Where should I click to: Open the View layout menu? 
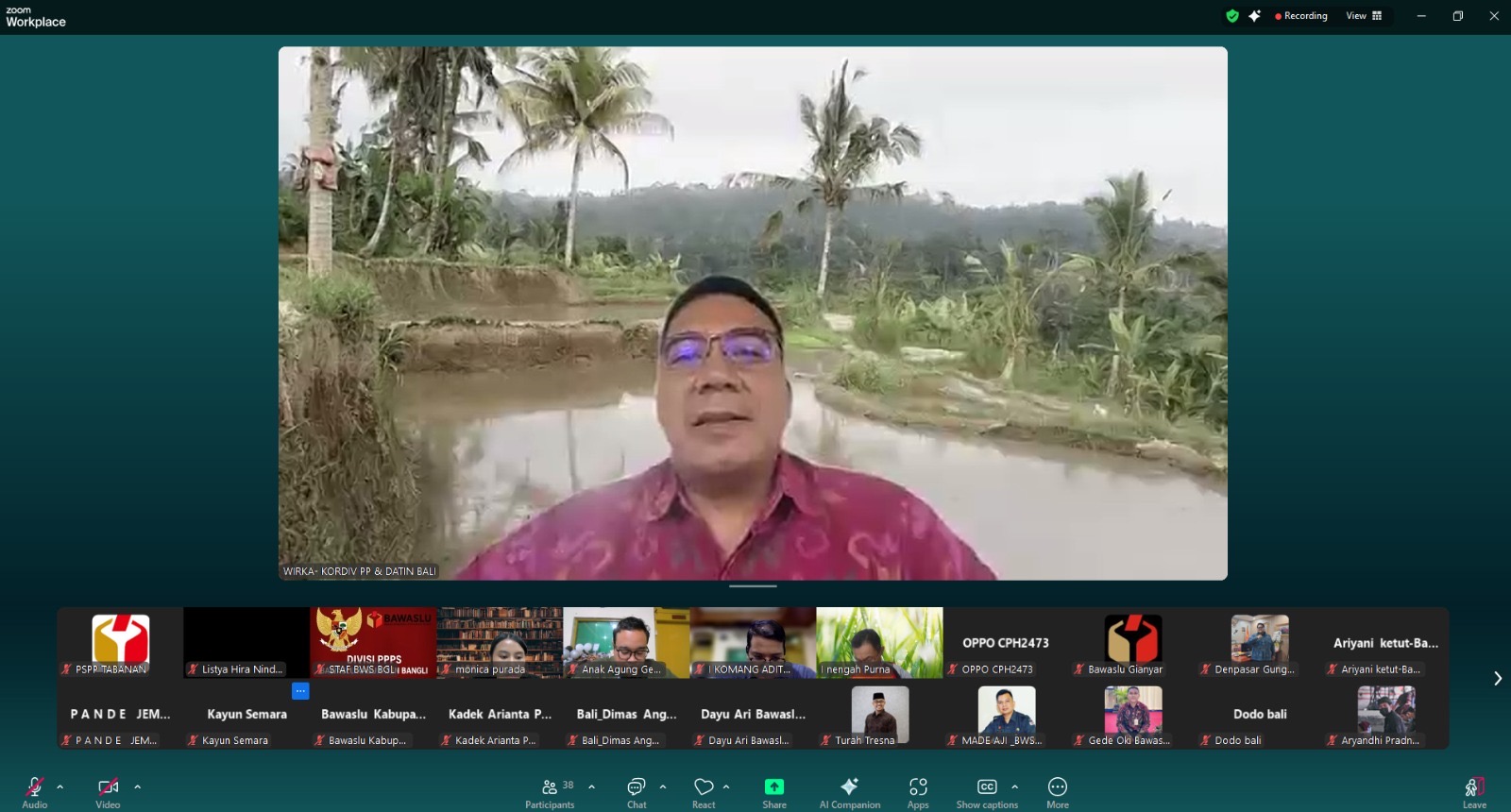1364,16
